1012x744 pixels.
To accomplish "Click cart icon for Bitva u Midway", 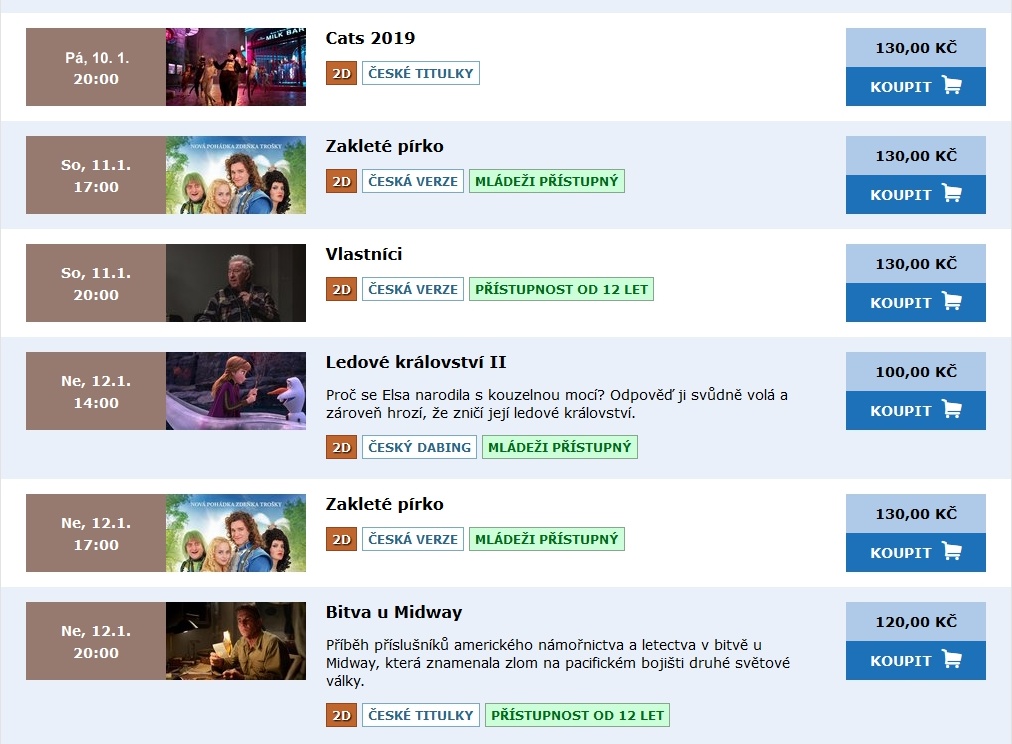I will click(x=951, y=659).
